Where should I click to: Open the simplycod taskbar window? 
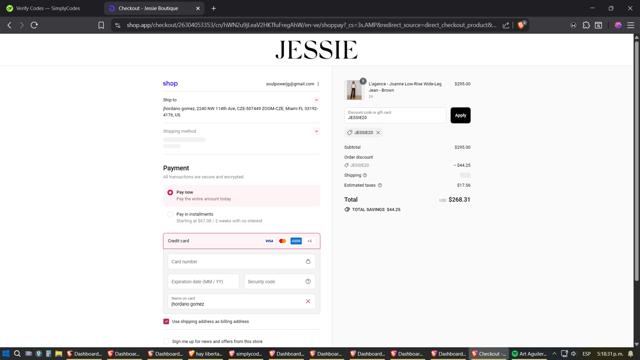click(247, 354)
